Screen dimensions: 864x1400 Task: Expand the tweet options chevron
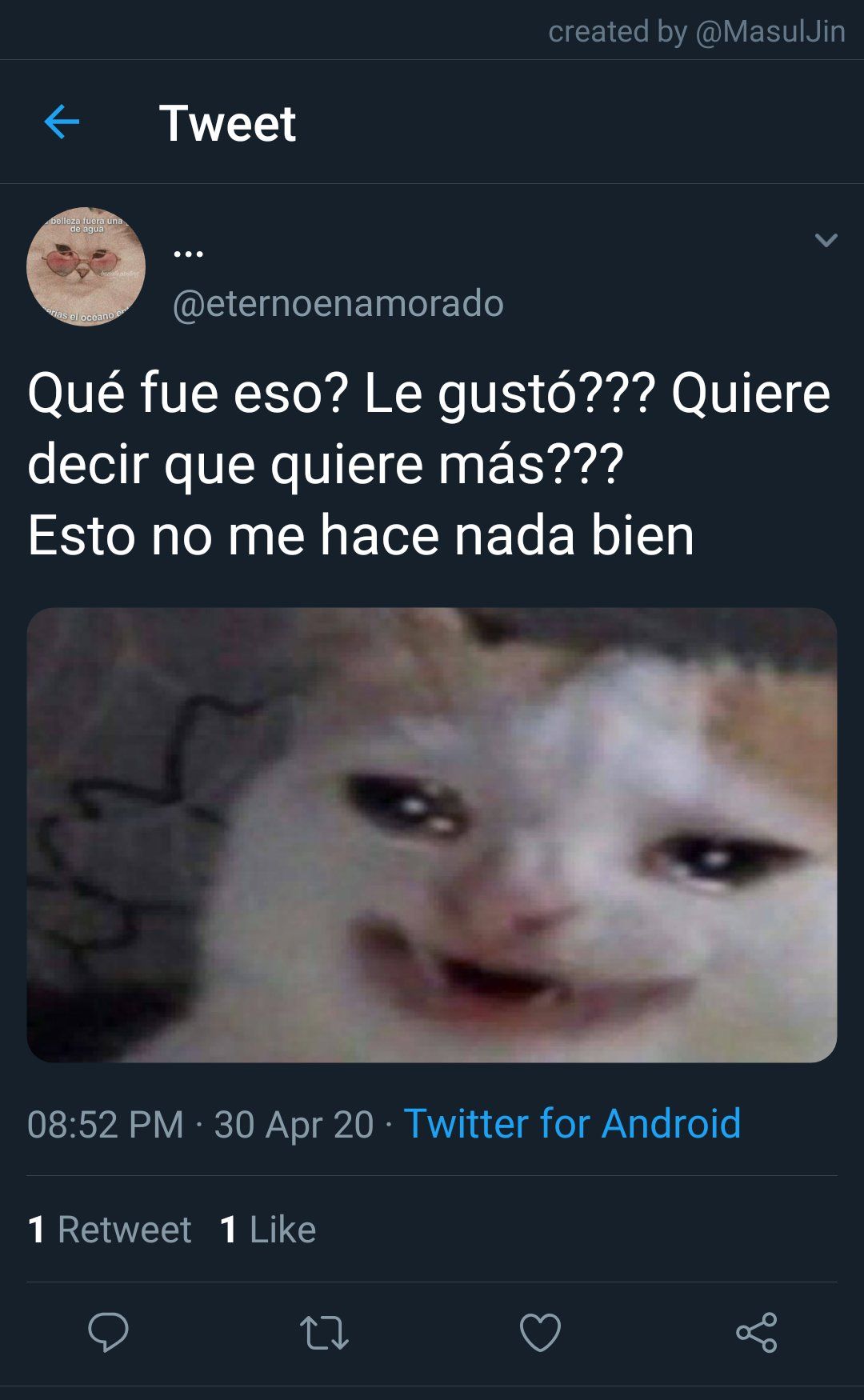(x=826, y=239)
